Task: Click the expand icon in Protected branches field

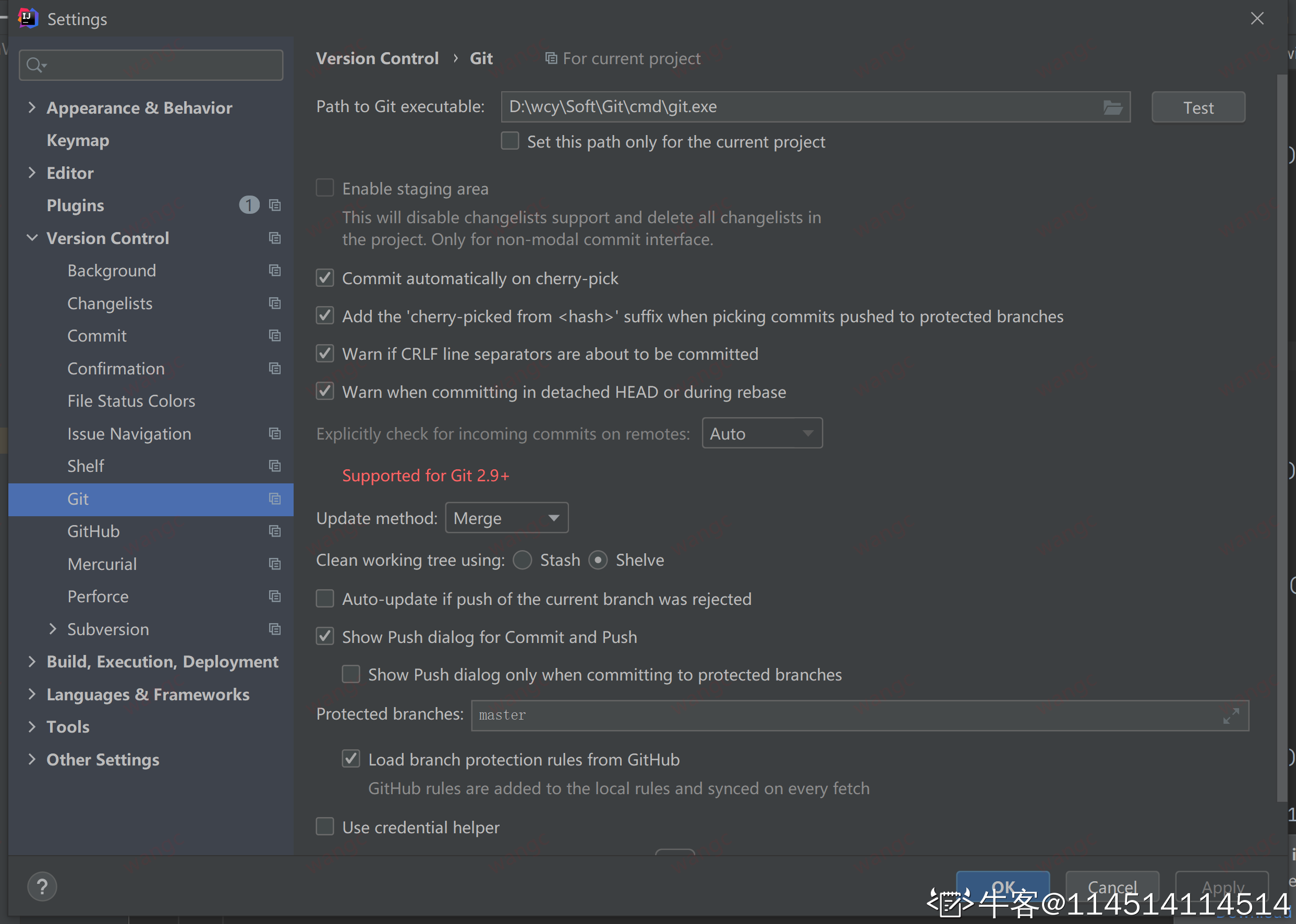Action: (x=1231, y=716)
